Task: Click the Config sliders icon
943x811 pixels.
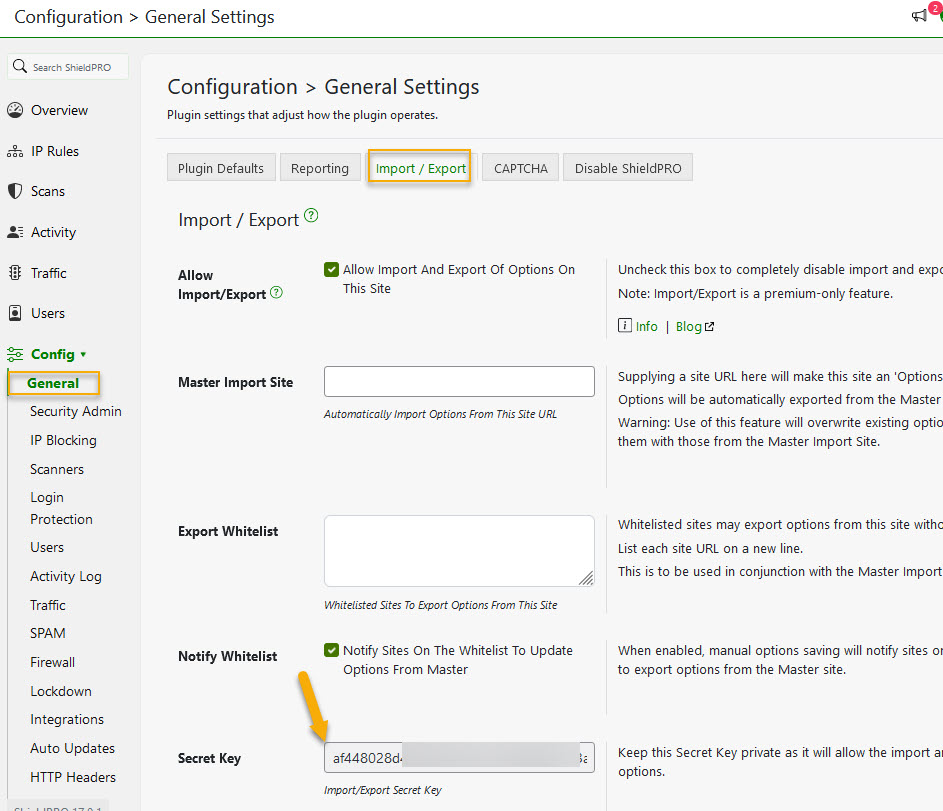Action: point(15,354)
